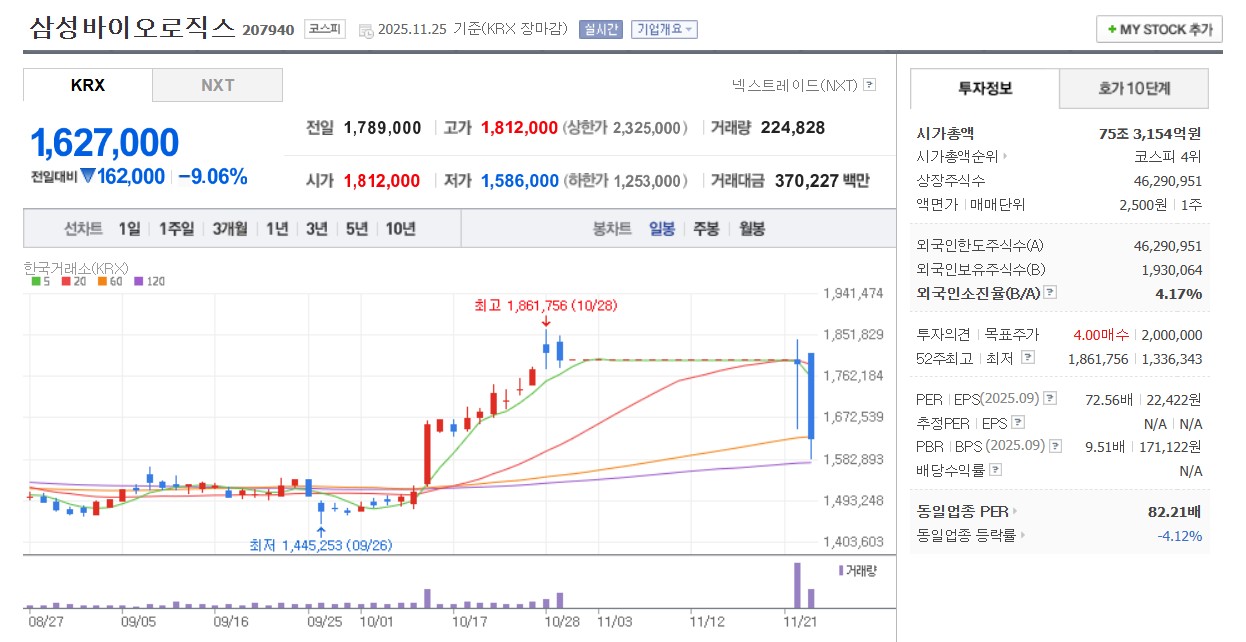This screenshot has height=642, width=1246.
Task: Click arrow icon next to 동일업종 PER
Action: point(1017,511)
